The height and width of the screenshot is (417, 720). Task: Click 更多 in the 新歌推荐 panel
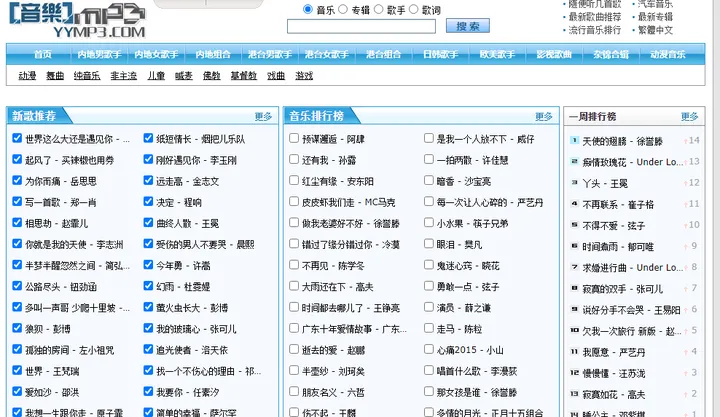[263, 117]
